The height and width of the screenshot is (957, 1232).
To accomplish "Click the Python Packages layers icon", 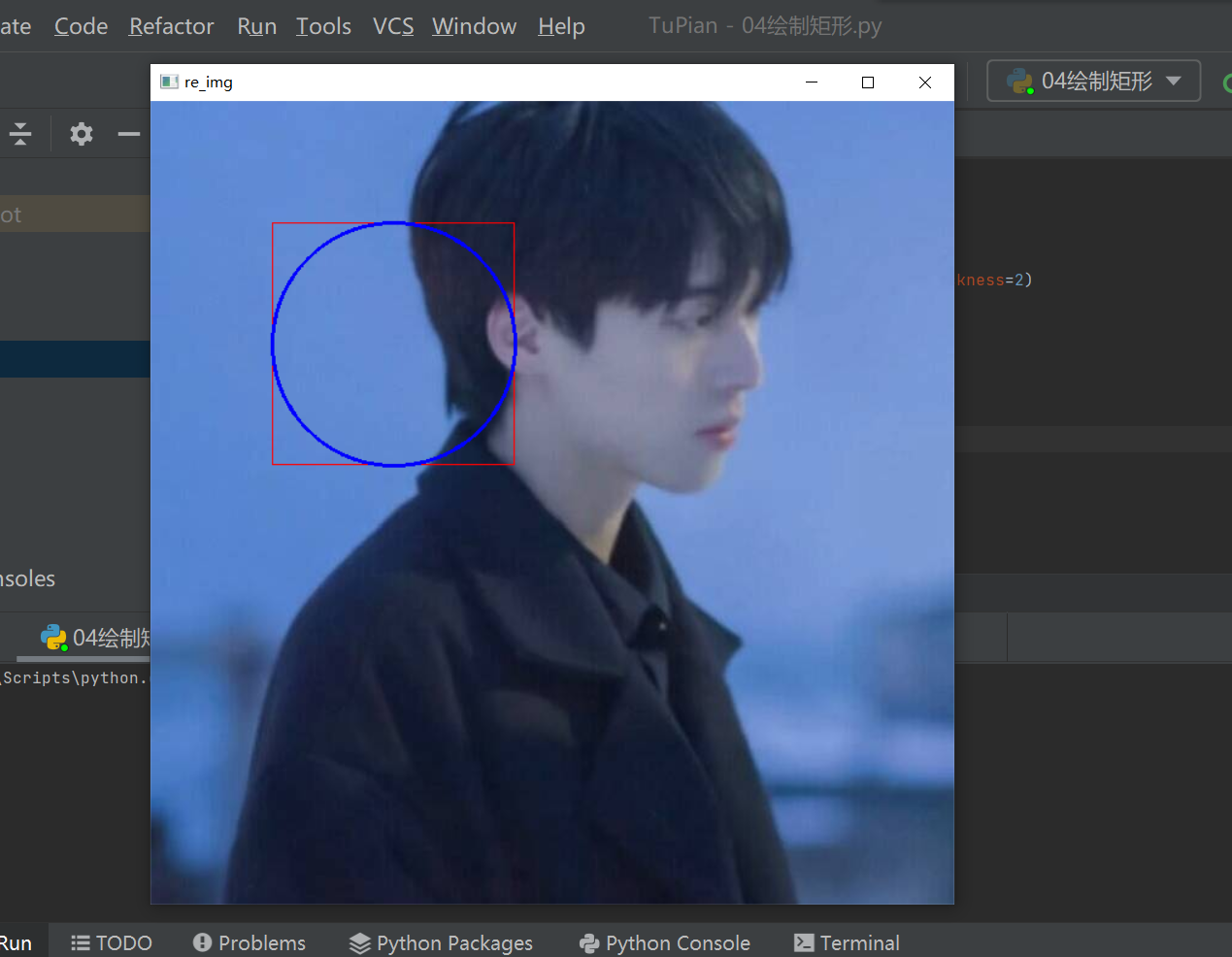I will [x=360, y=942].
